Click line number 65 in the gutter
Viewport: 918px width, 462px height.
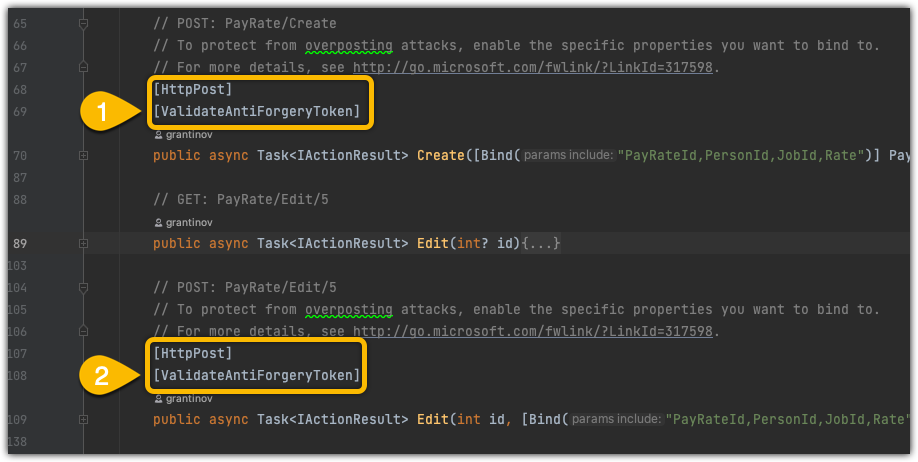(20, 24)
